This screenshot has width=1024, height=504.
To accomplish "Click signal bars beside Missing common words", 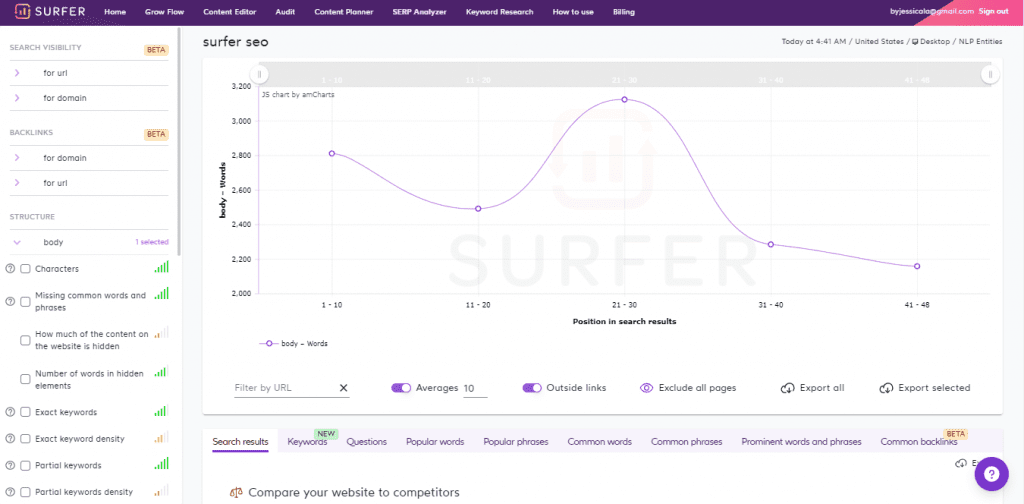I will 161,294.
